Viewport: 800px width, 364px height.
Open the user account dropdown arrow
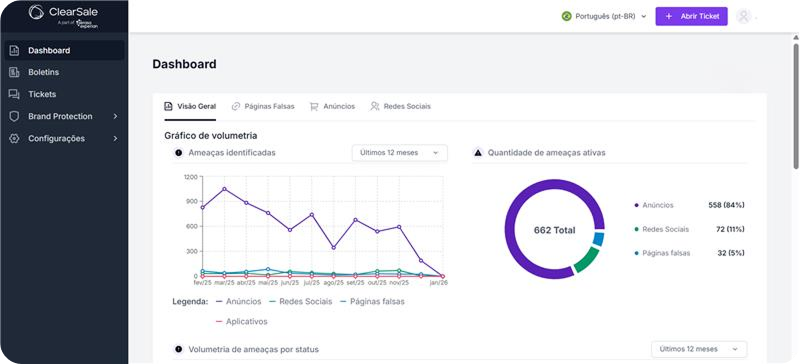[x=756, y=18]
